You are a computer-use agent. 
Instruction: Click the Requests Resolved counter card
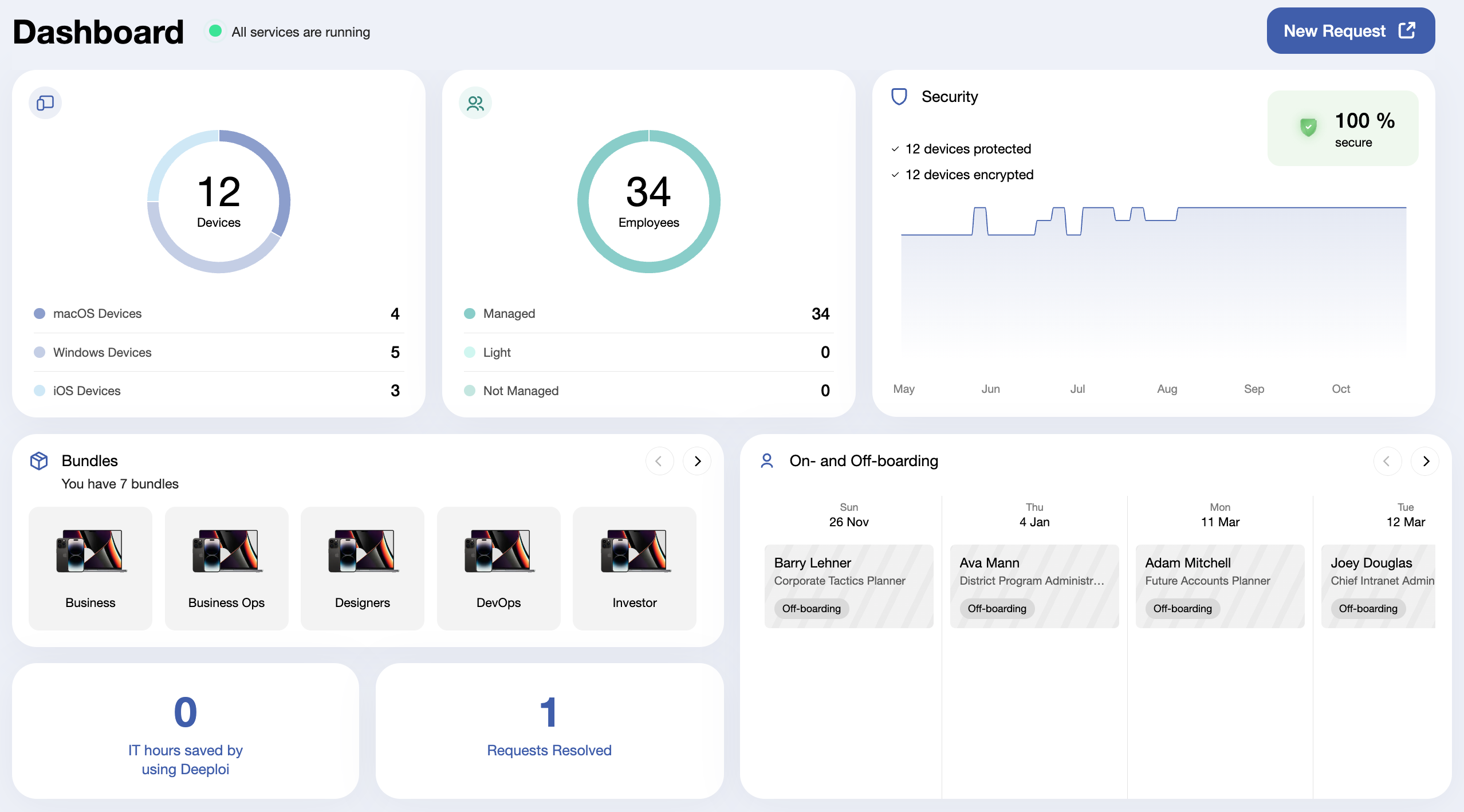click(549, 731)
